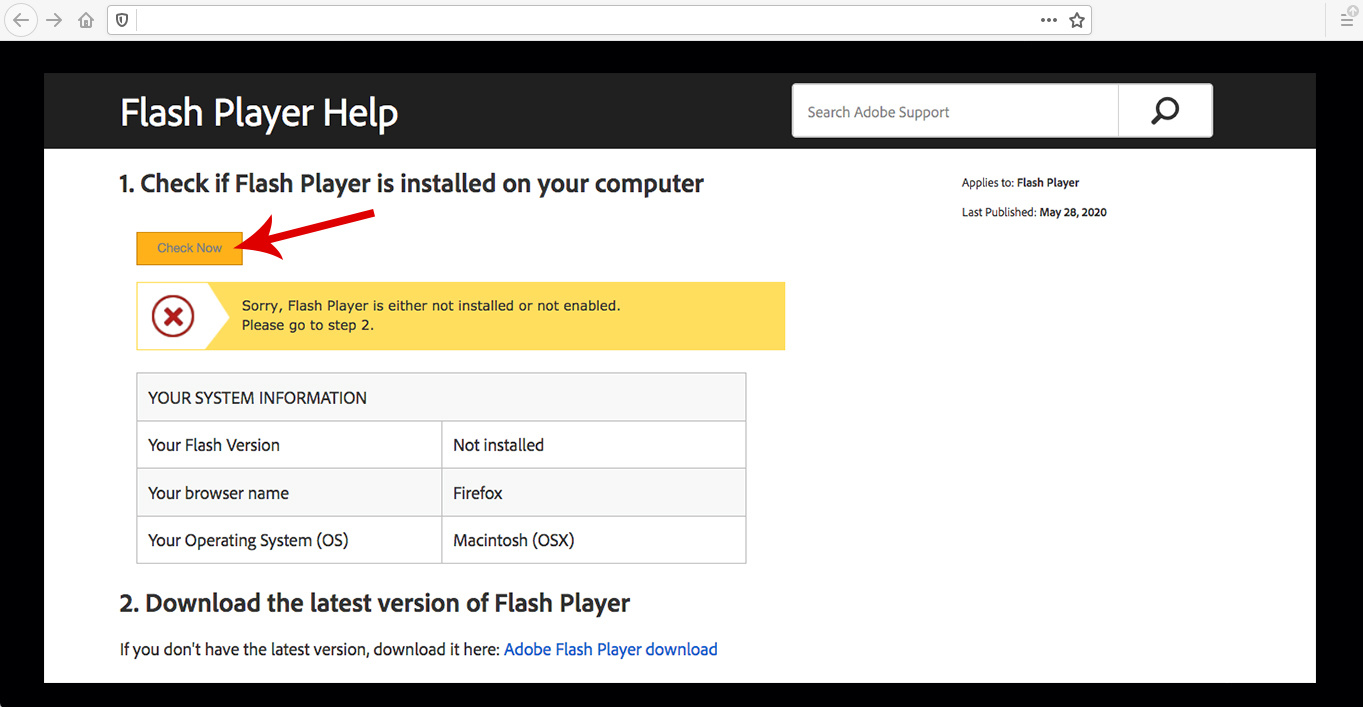Open the Firefox hamburger menu
This screenshot has width=1363, height=707.
tap(1346, 20)
